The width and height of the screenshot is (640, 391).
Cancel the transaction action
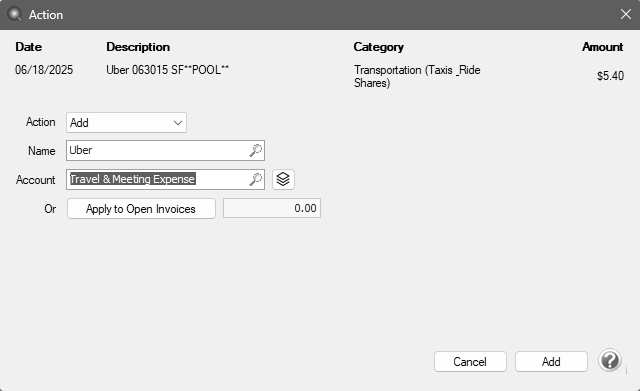tap(470, 362)
